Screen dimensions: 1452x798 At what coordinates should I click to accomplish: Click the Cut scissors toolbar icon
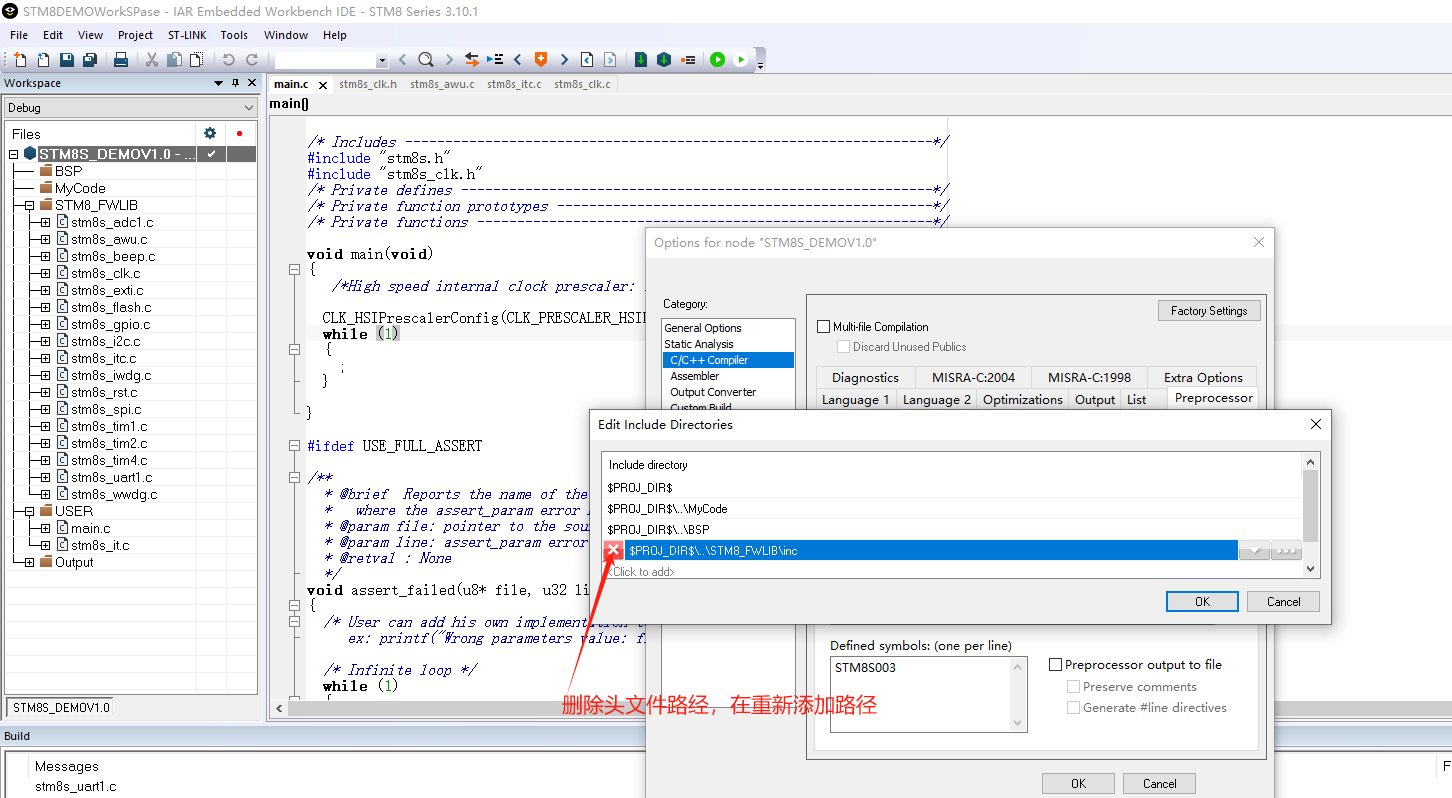pyautogui.click(x=152, y=60)
